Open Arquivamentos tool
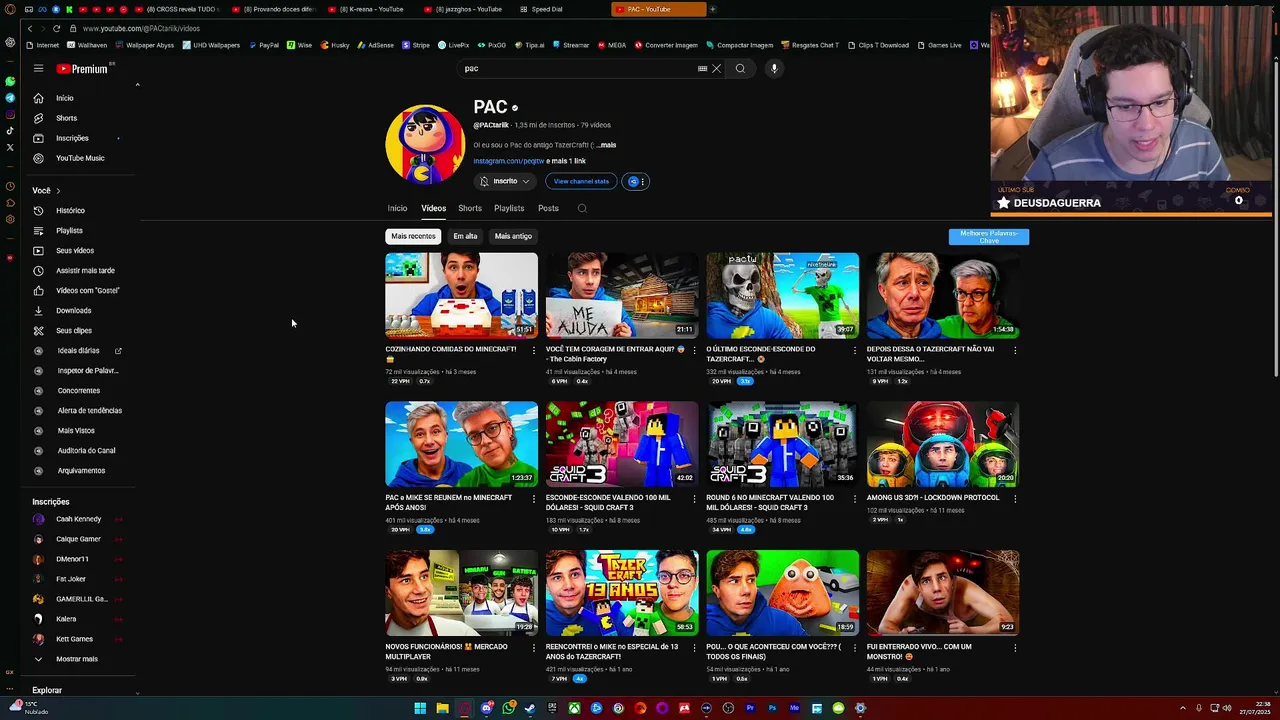Image resolution: width=1280 pixels, height=720 pixels. click(81, 471)
